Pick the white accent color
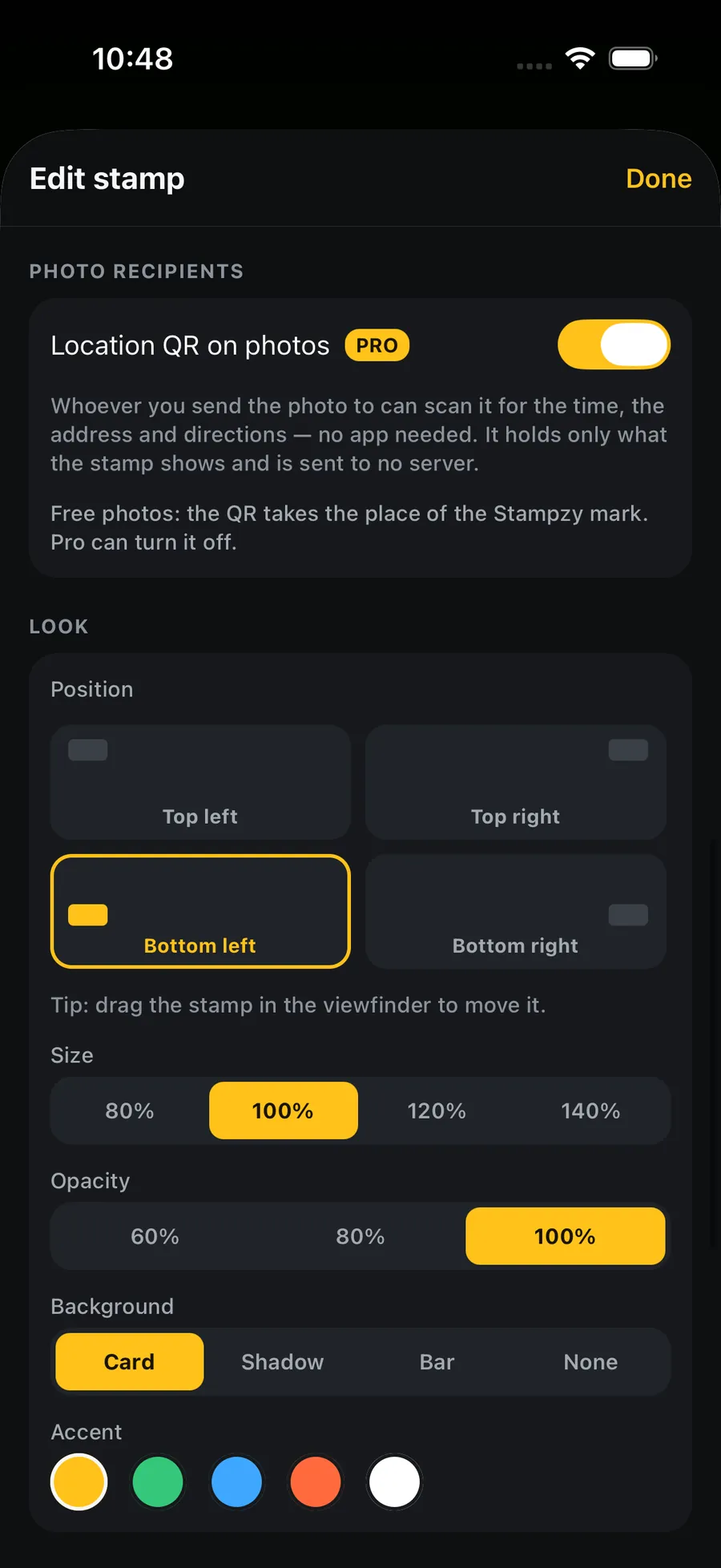 pos(394,1482)
